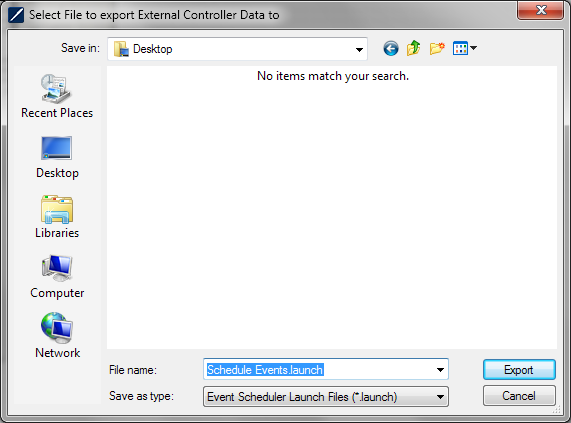Go back to last folder visited

391,48
